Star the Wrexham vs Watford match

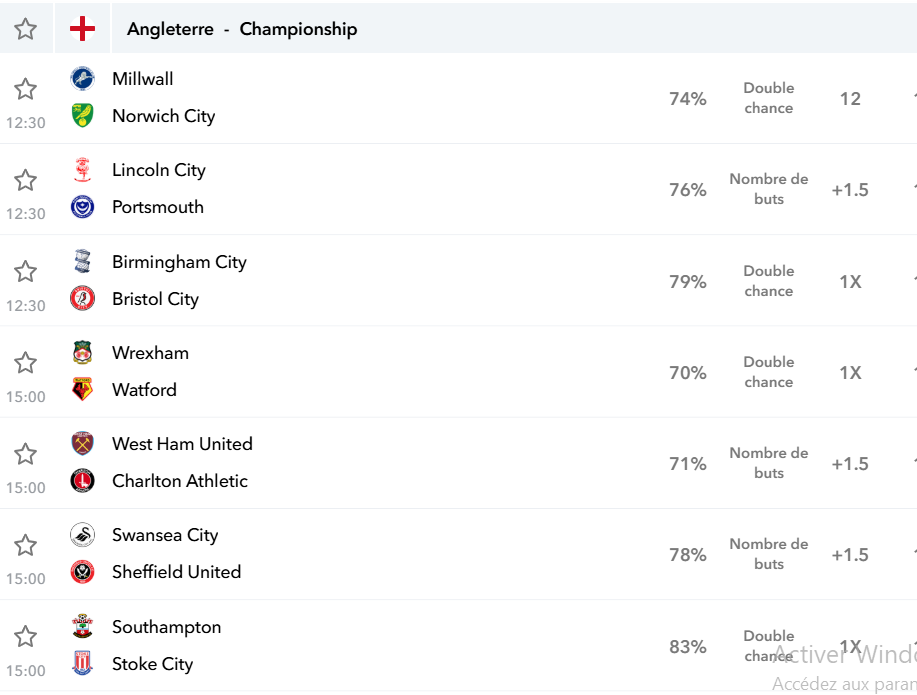click(26, 363)
